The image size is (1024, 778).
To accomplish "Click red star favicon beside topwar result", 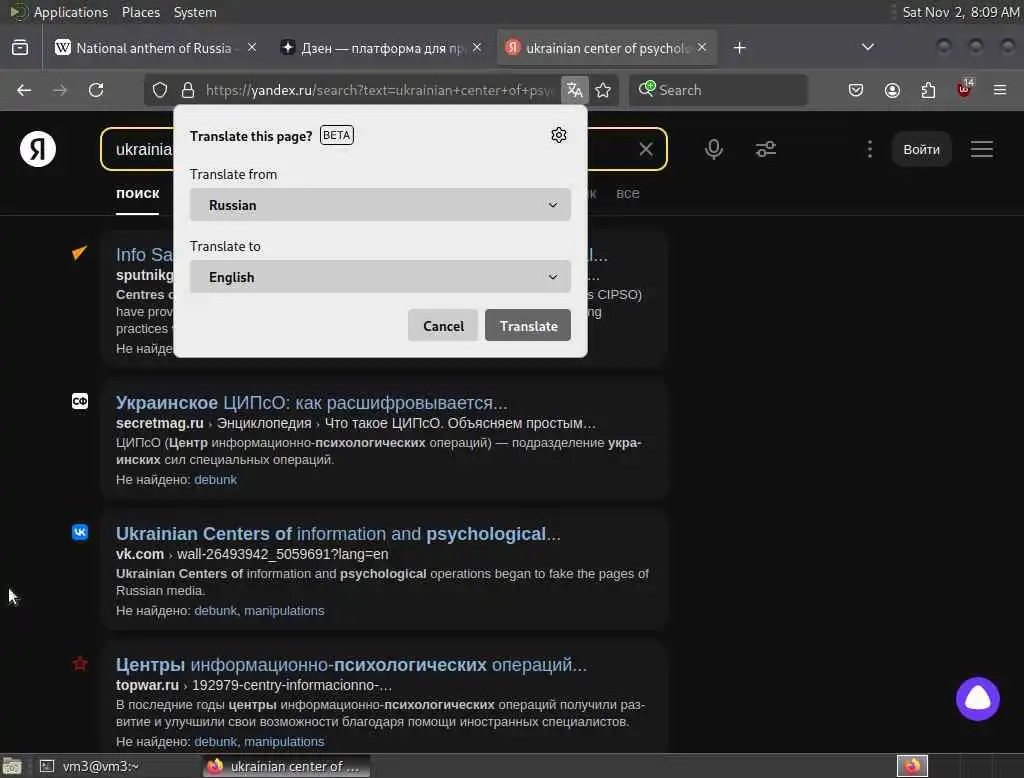I will coord(80,664).
